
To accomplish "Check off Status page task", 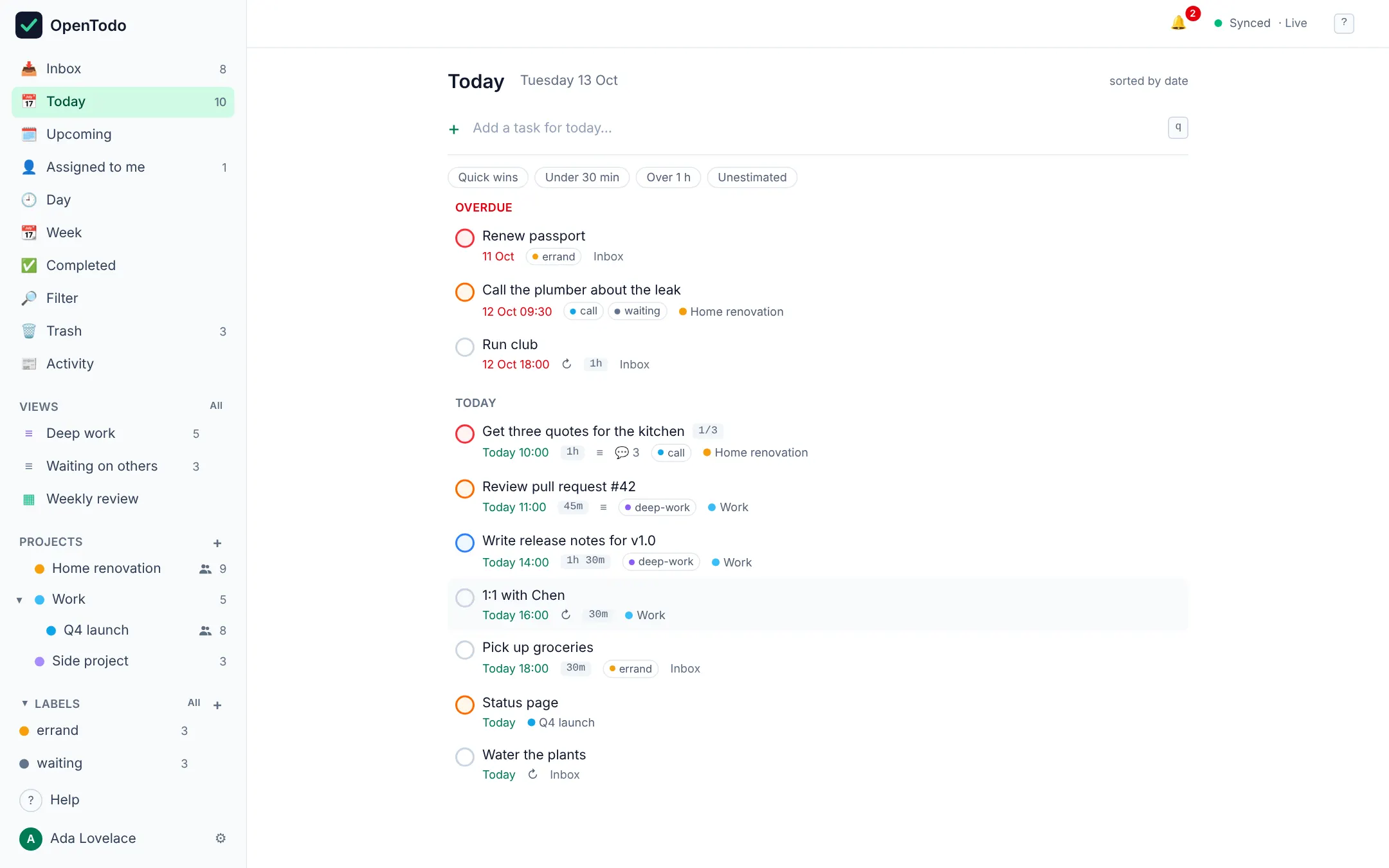I will click(x=465, y=705).
